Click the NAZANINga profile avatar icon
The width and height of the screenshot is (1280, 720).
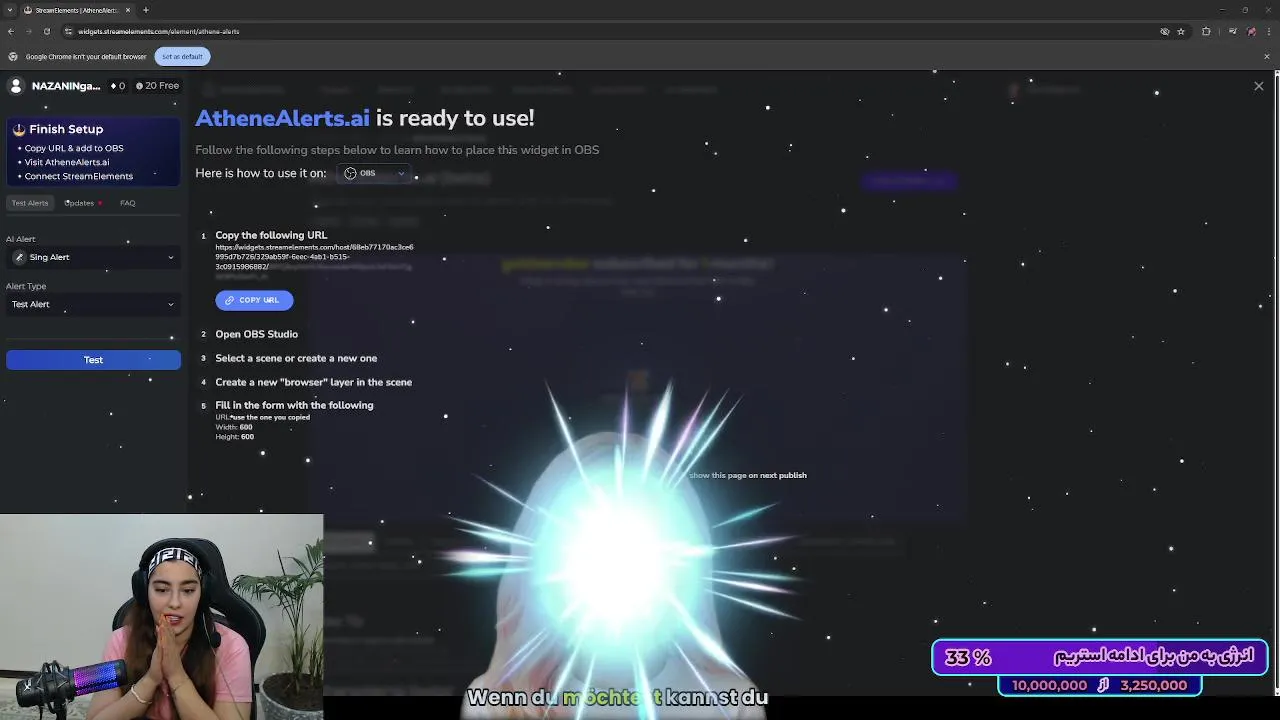(16, 86)
